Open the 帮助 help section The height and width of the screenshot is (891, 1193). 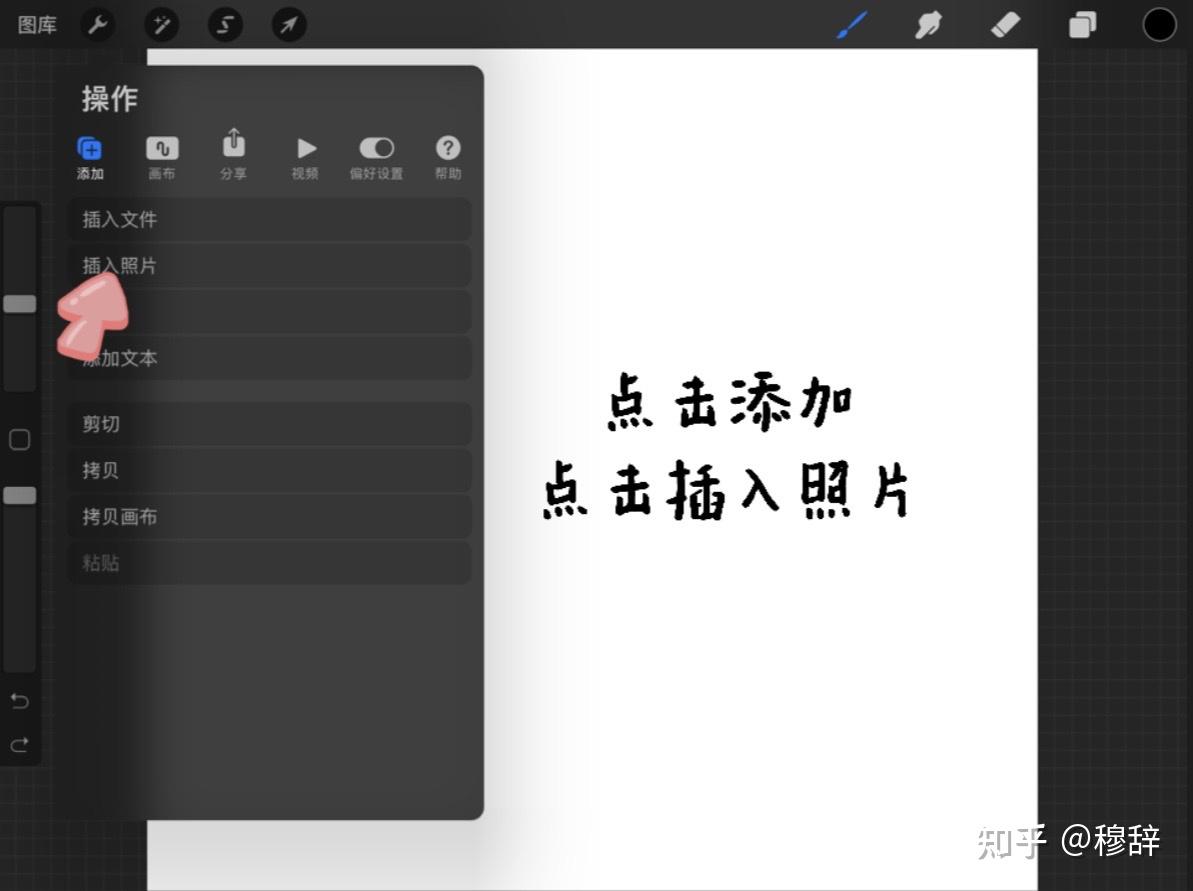(448, 155)
